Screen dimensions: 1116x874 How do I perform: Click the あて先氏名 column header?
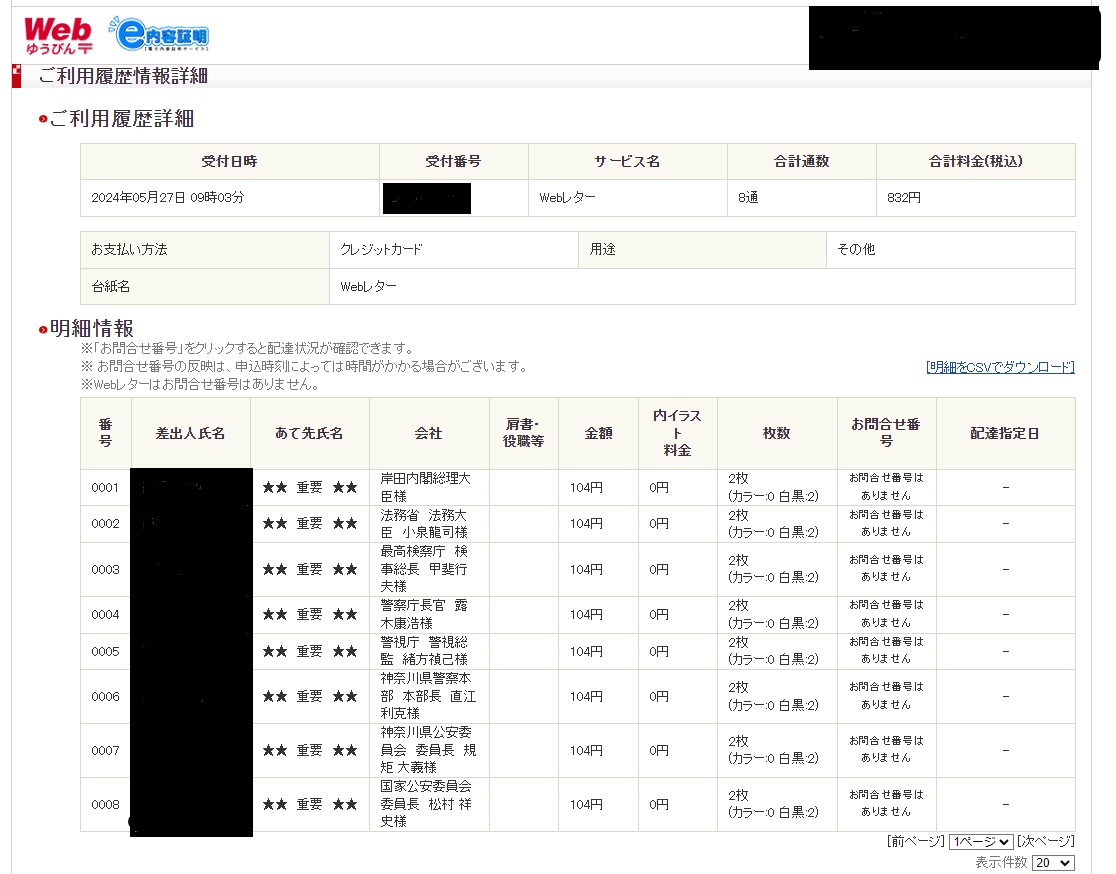point(309,433)
